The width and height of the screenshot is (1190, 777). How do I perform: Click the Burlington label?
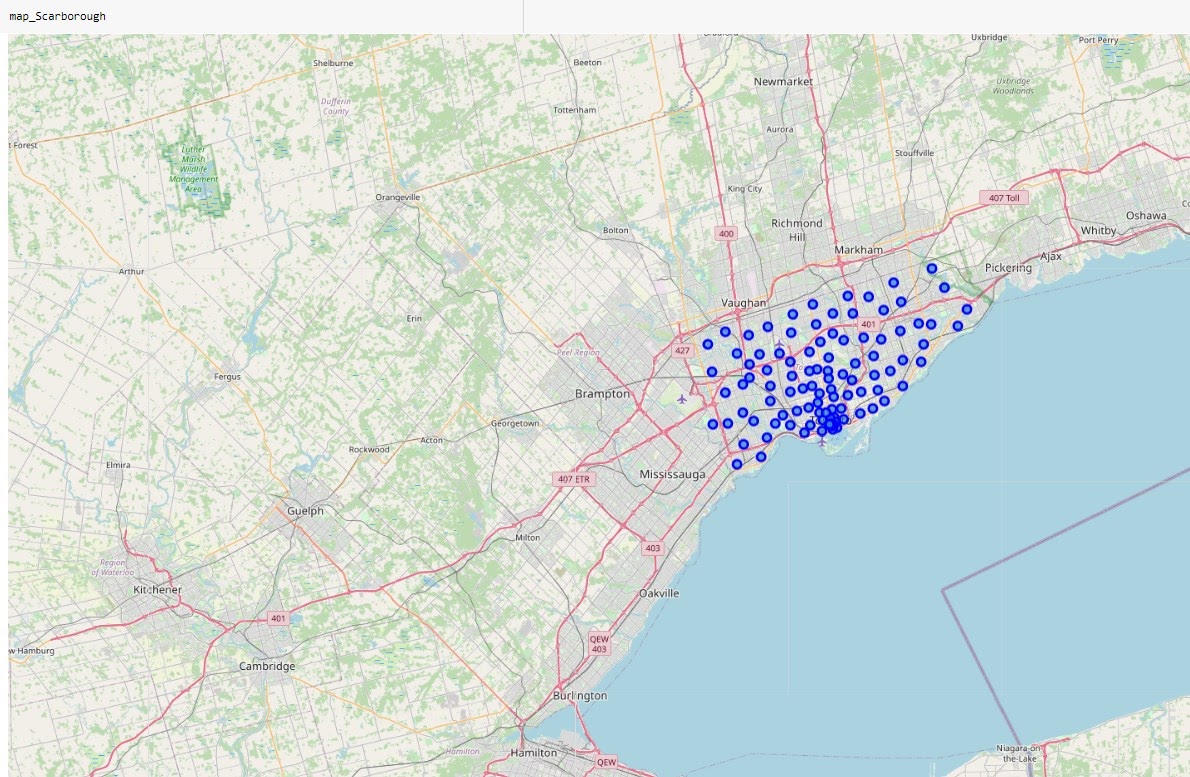[580, 696]
